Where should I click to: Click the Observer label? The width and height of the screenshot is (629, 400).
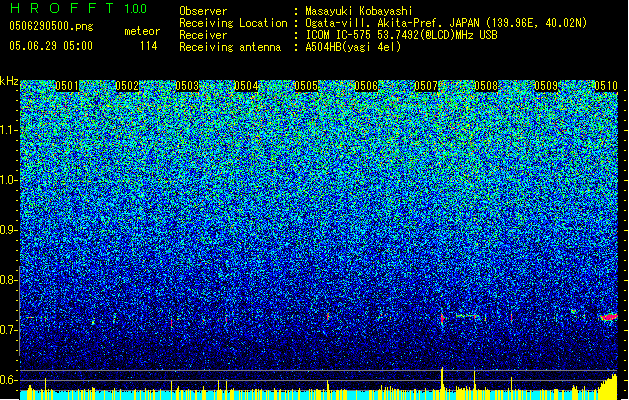point(203,11)
